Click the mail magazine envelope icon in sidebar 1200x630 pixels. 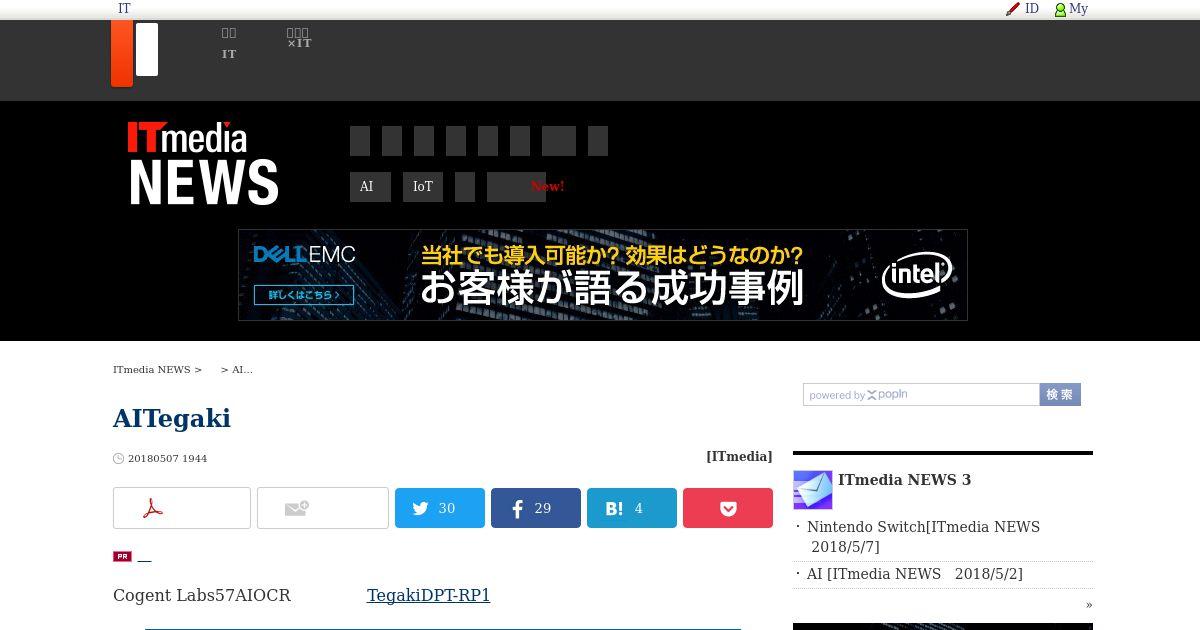pos(813,490)
